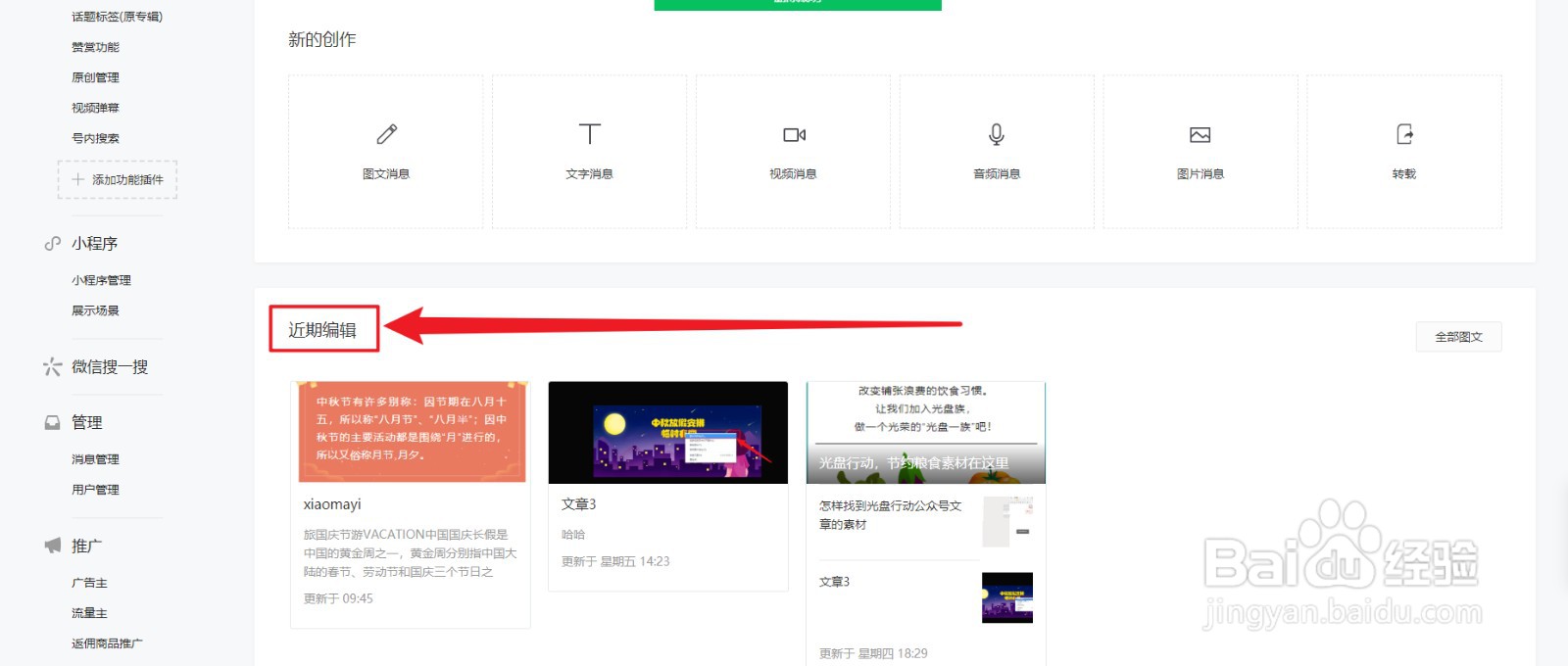Create a new 音频消息
The height and width of the screenshot is (666, 1568).
coord(997,152)
